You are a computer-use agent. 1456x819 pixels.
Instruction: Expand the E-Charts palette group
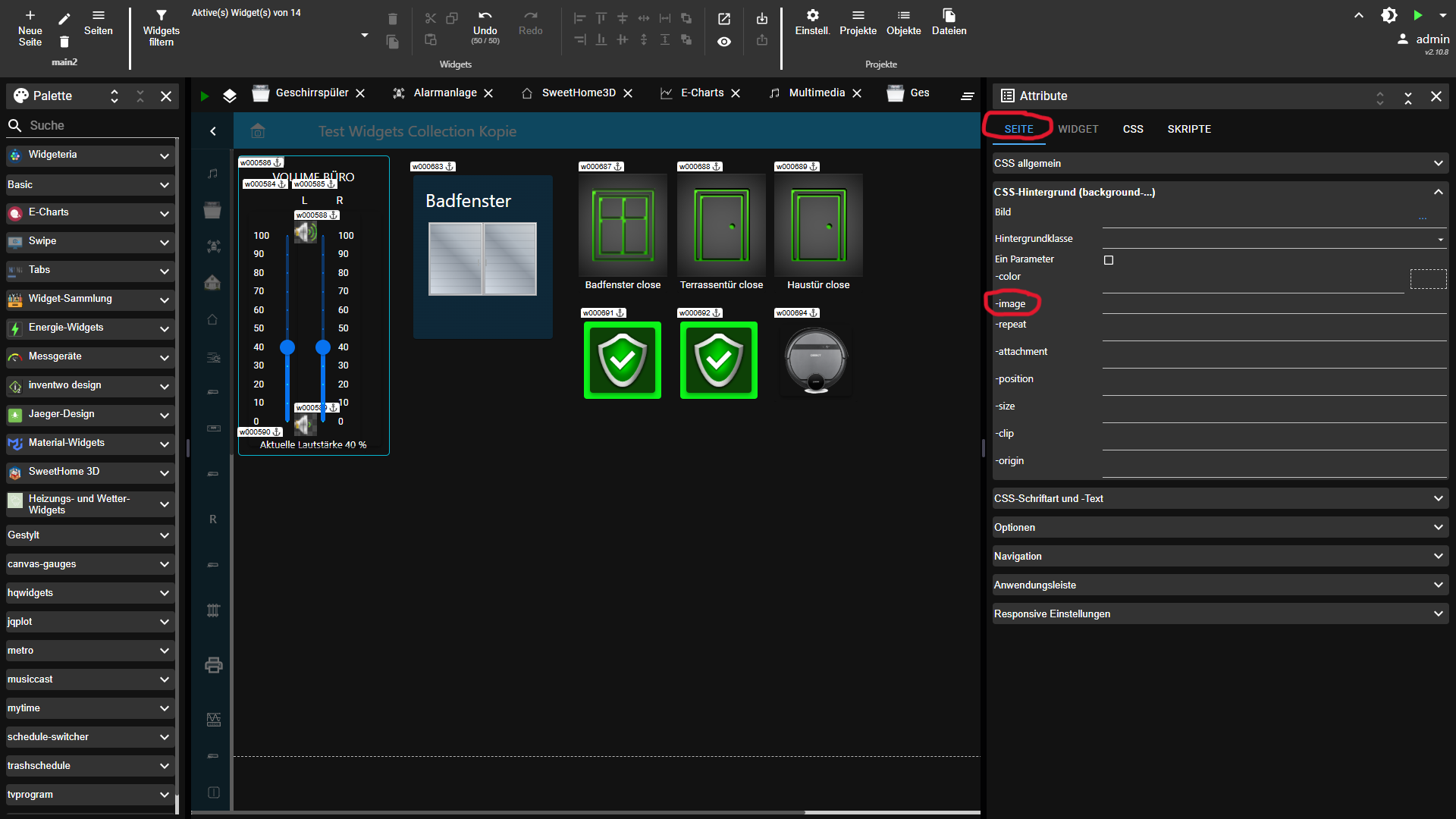pyautogui.click(x=89, y=213)
